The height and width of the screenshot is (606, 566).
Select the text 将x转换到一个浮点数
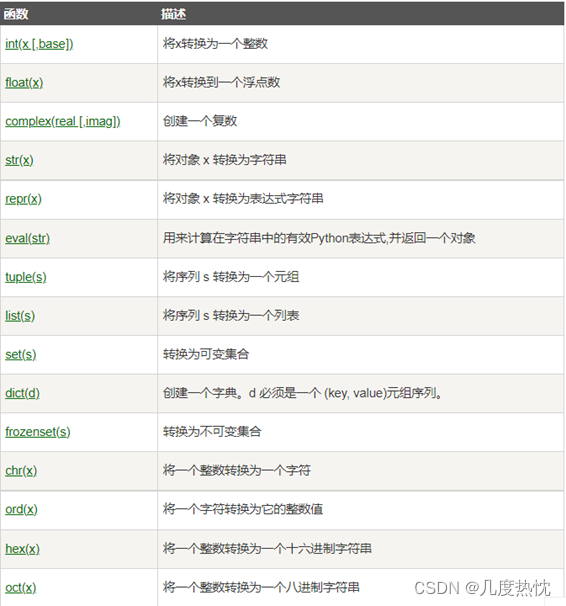tap(221, 82)
